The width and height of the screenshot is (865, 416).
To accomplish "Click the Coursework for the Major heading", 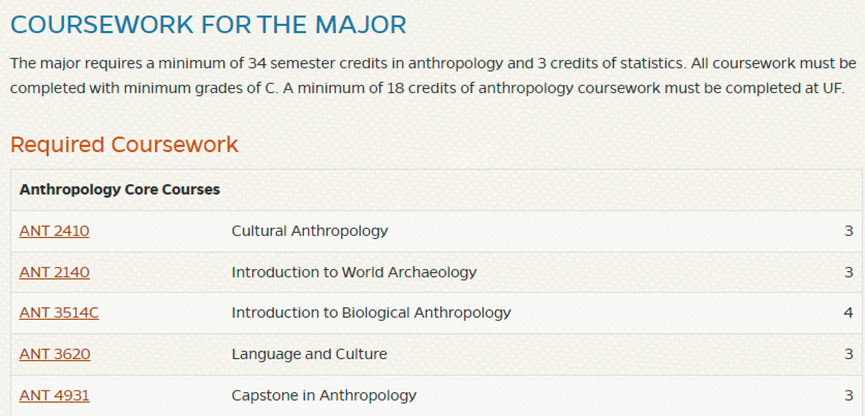I will (x=208, y=25).
